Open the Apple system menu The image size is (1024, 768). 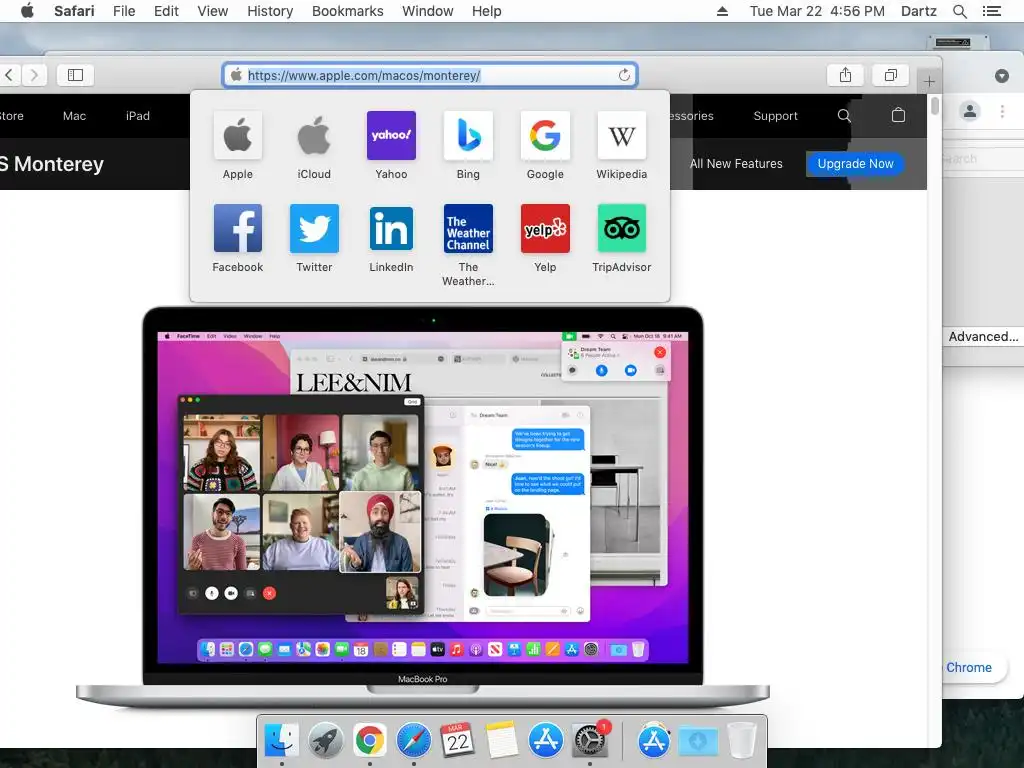point(27,10)
